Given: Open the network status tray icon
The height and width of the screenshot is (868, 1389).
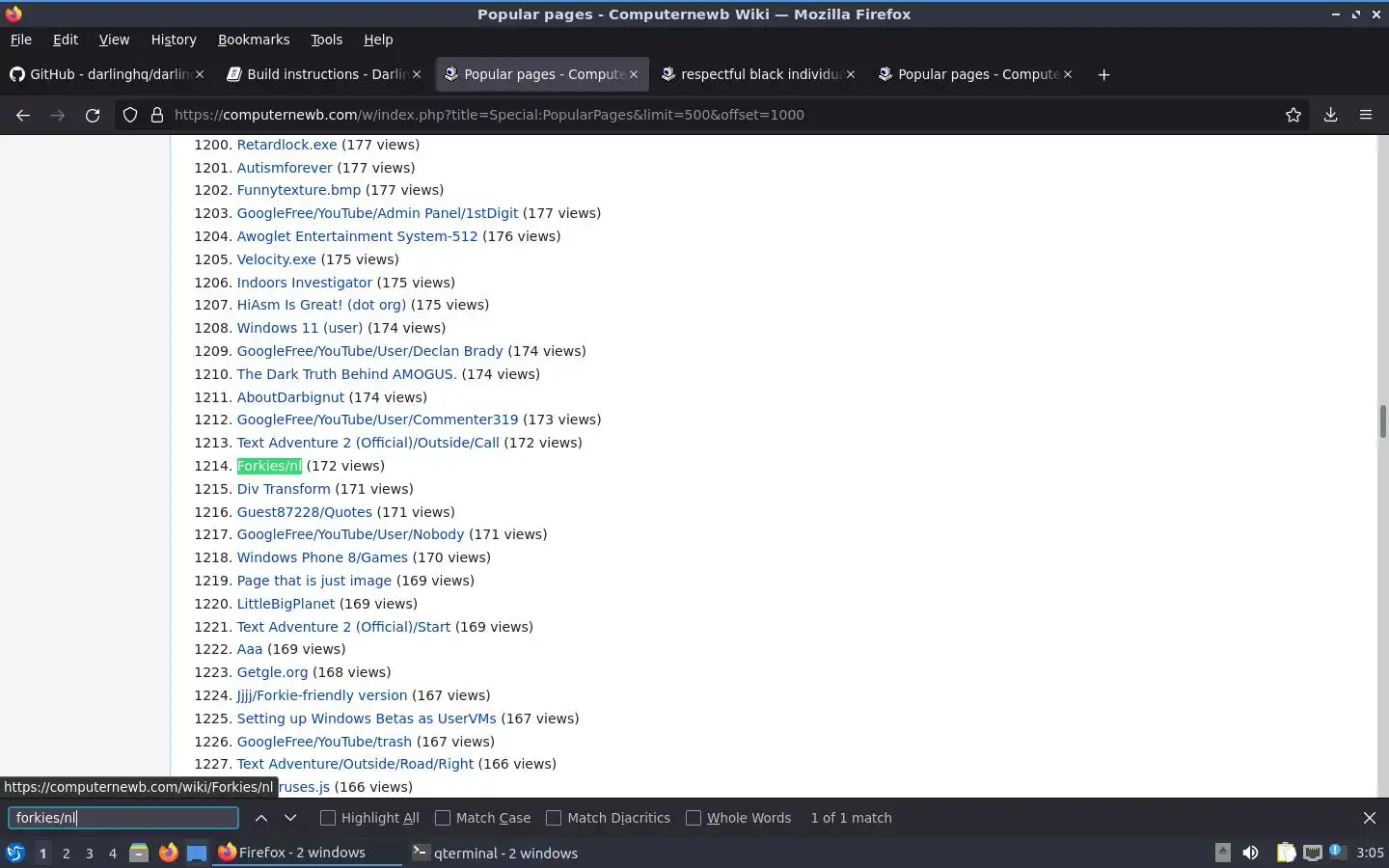Looking at the screenshot, I should 1312,853.
